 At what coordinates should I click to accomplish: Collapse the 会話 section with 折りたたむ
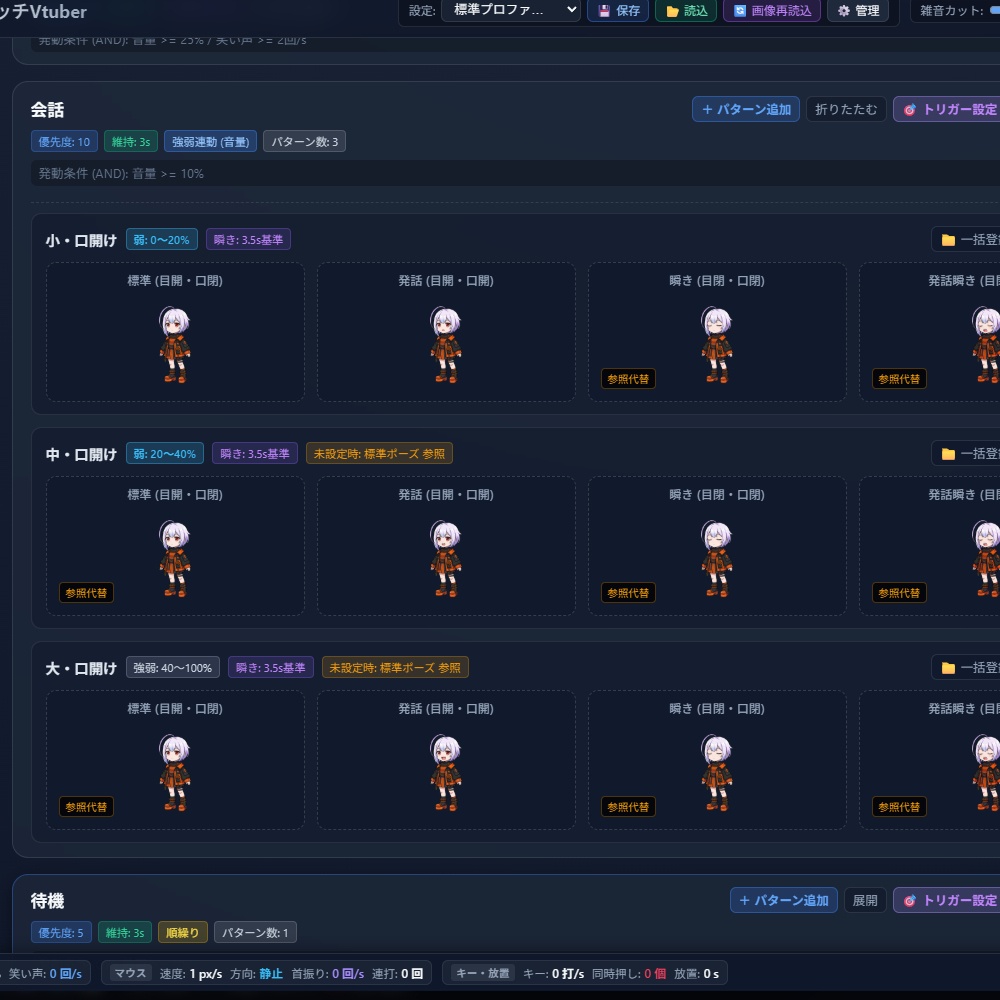click(x=846, y=109)
